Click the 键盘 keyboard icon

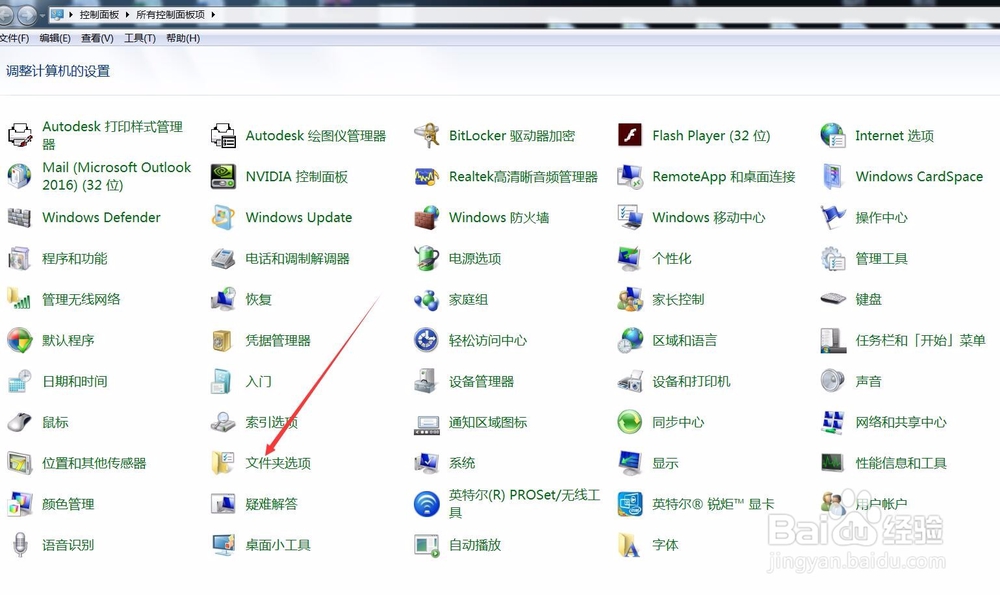click(833, 298)
